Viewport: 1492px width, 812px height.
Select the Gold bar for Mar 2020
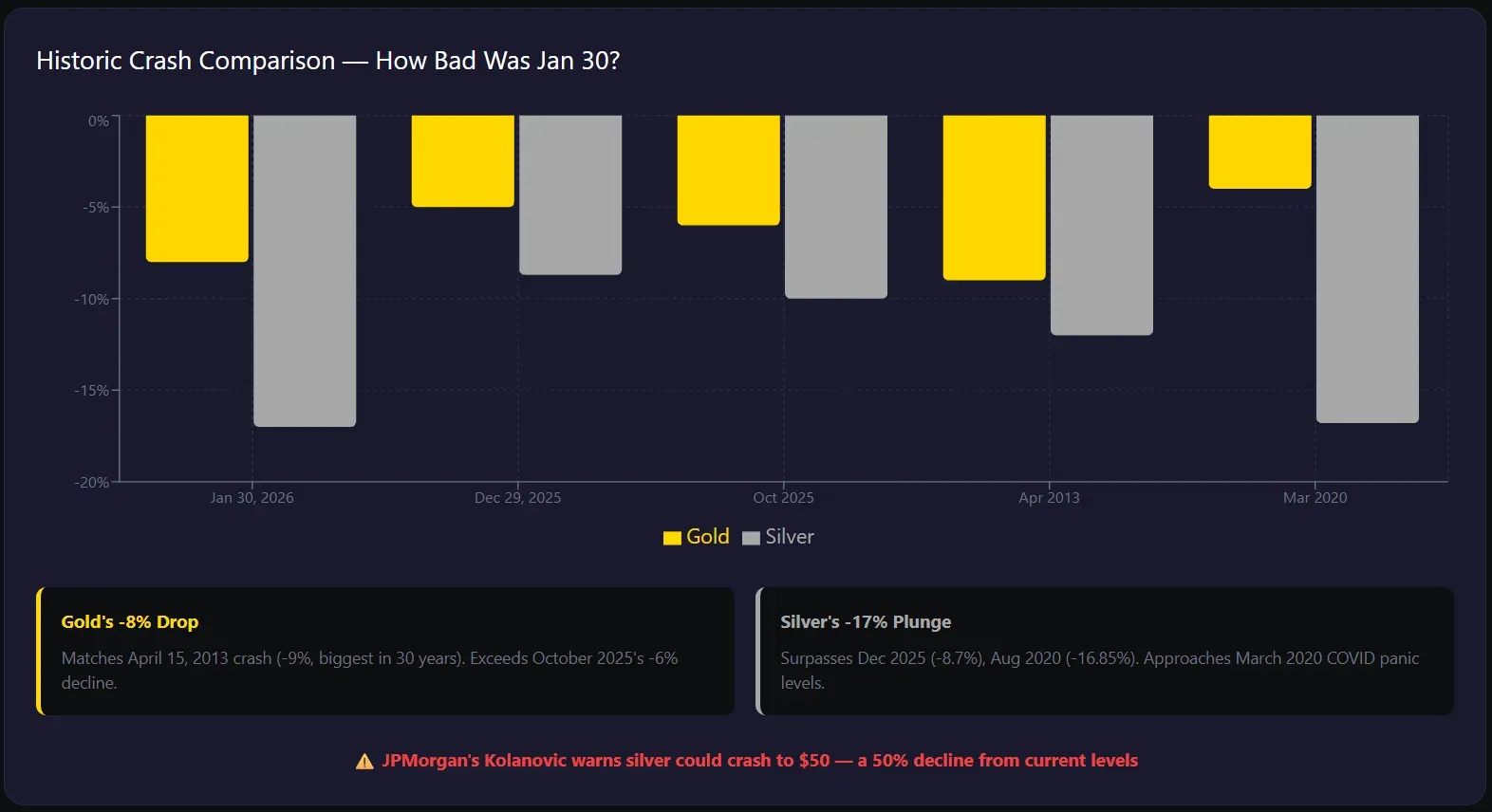(x=1260, y=152)
